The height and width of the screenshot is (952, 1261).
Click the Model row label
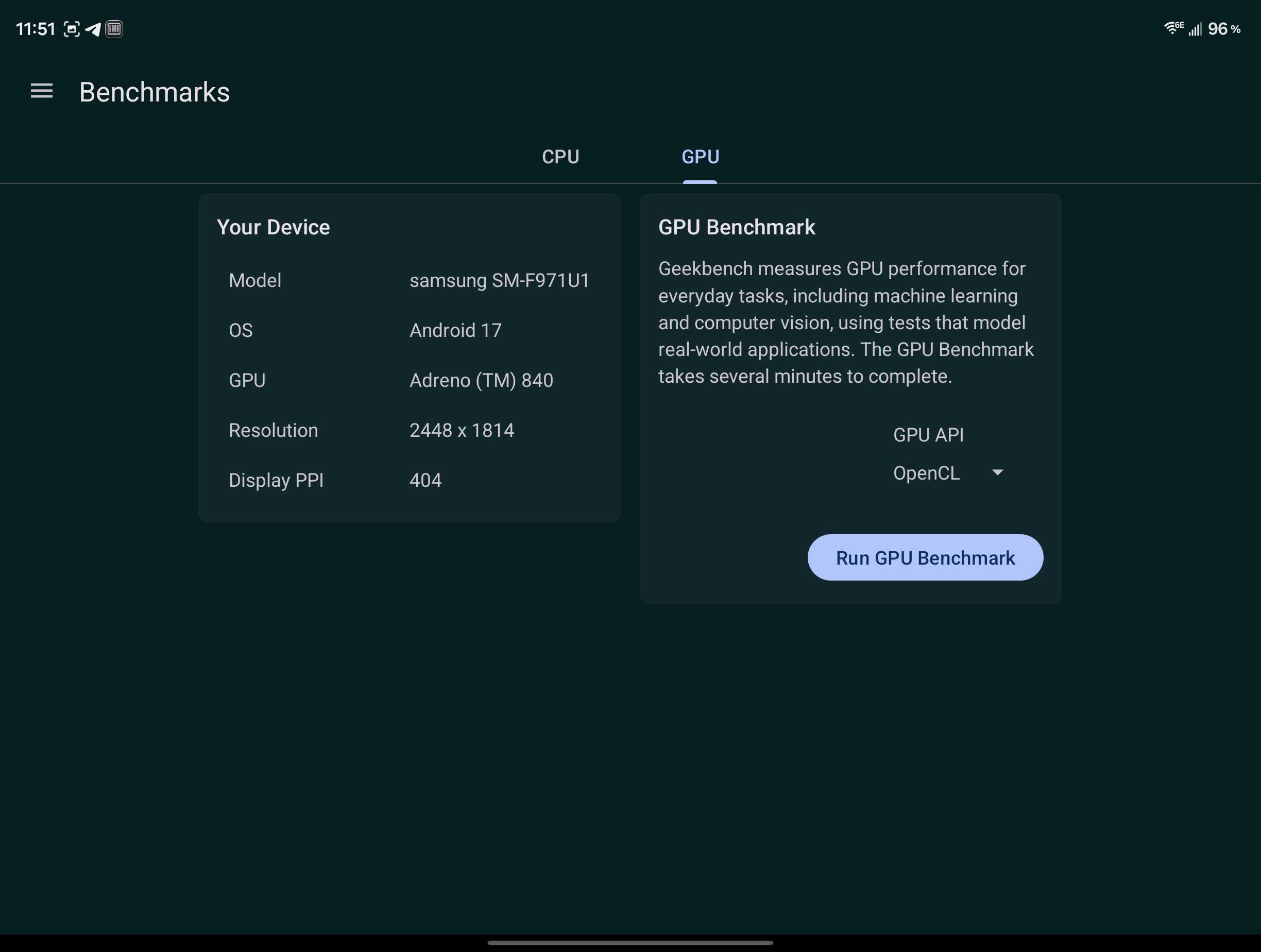point(255,280)
